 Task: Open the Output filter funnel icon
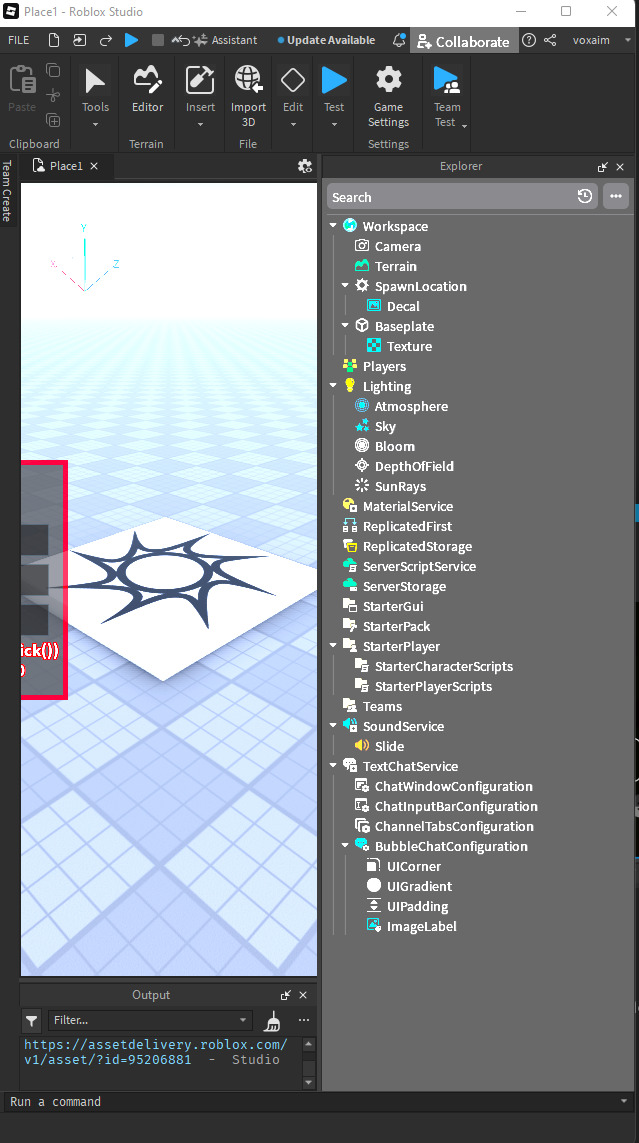point(31,1021)
